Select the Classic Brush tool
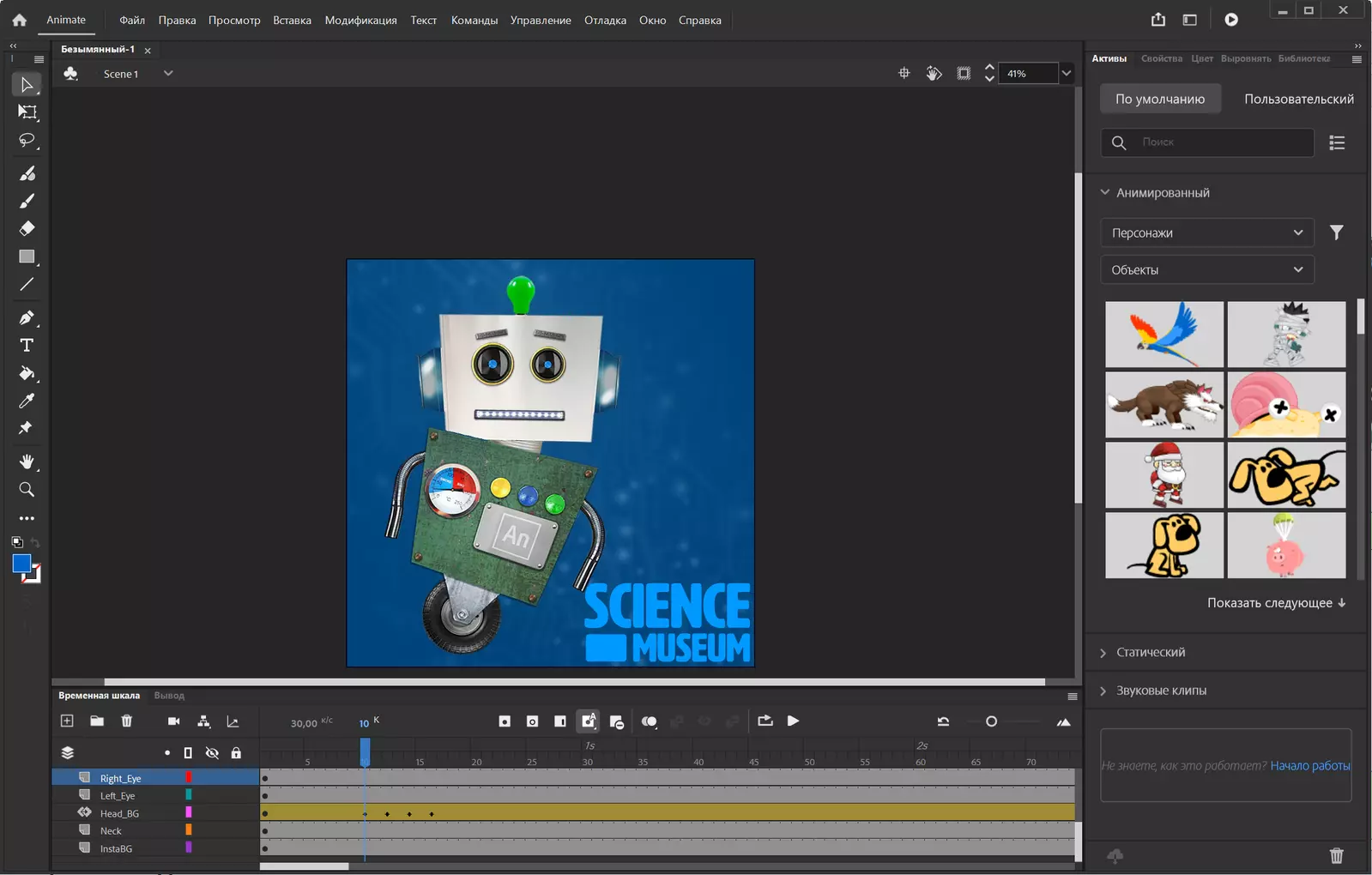This screenshot has width=1372, height=875. pyautogui.click(x=27, y=201)
